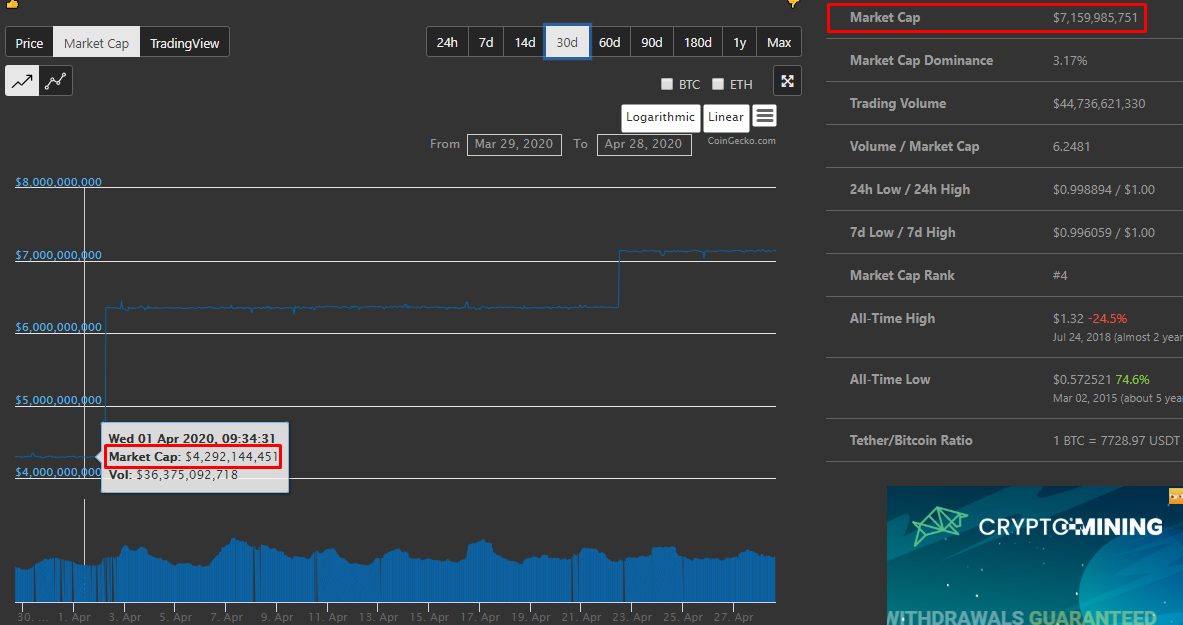
Task: Click the small orange ad badge icon
Action: point(1176,495)
